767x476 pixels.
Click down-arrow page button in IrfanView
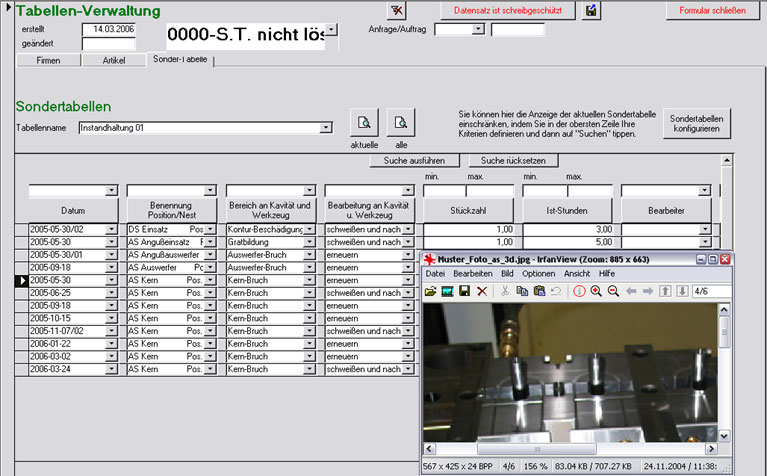[x=682, y=292]
